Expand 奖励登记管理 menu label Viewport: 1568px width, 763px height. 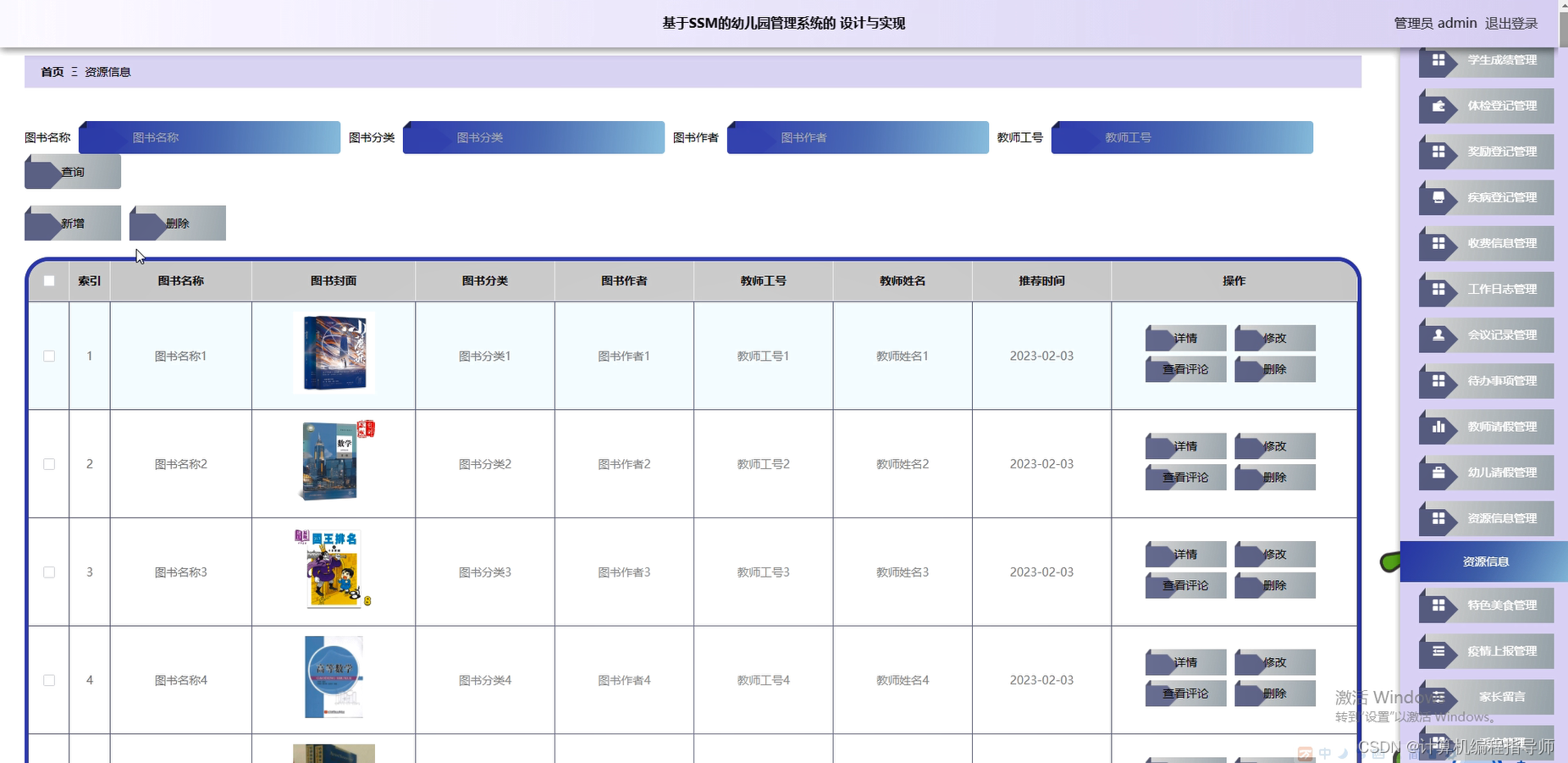coord(1502,152)
